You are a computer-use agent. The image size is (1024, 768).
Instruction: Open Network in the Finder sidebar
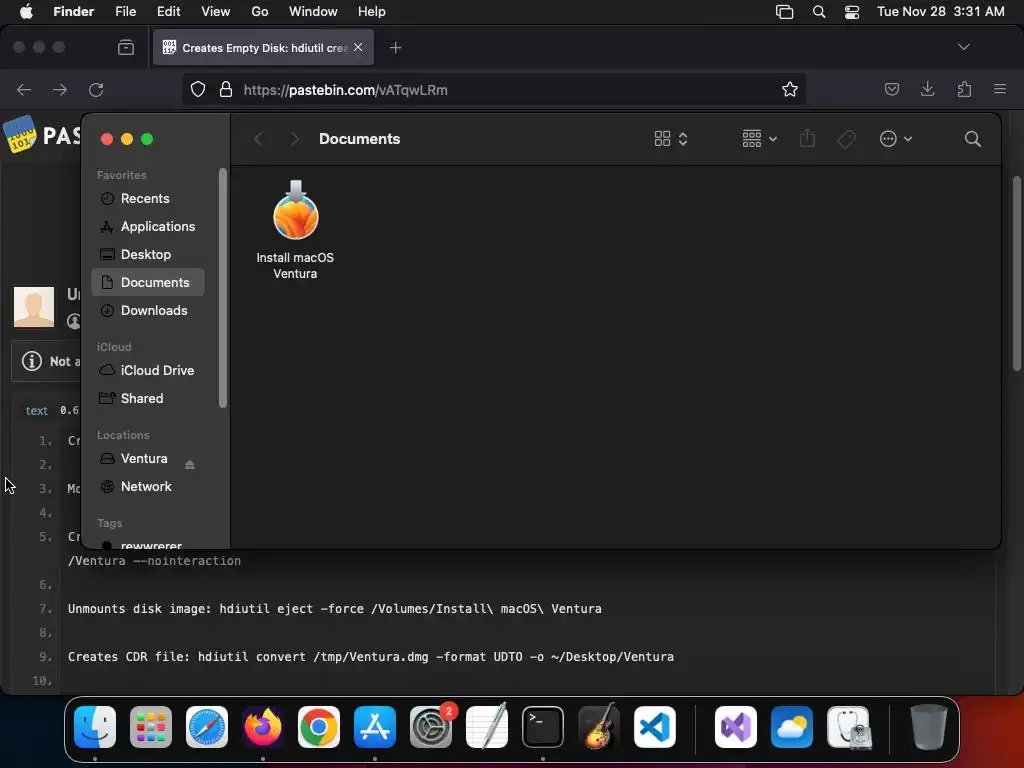(146, 487)
